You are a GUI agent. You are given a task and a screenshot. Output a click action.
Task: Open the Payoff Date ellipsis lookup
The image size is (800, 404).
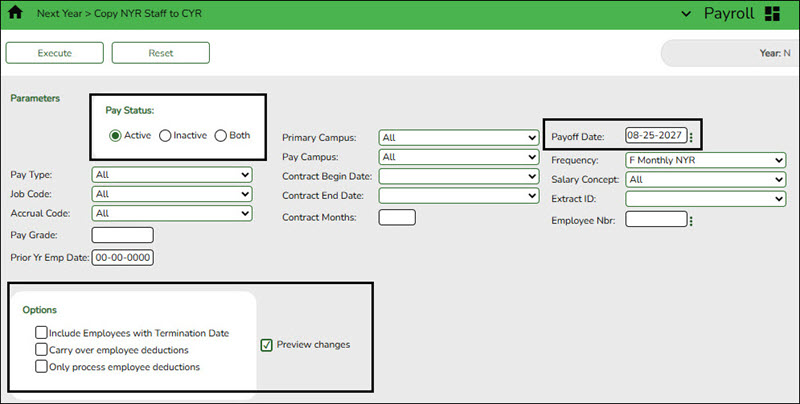coord(691,137)
